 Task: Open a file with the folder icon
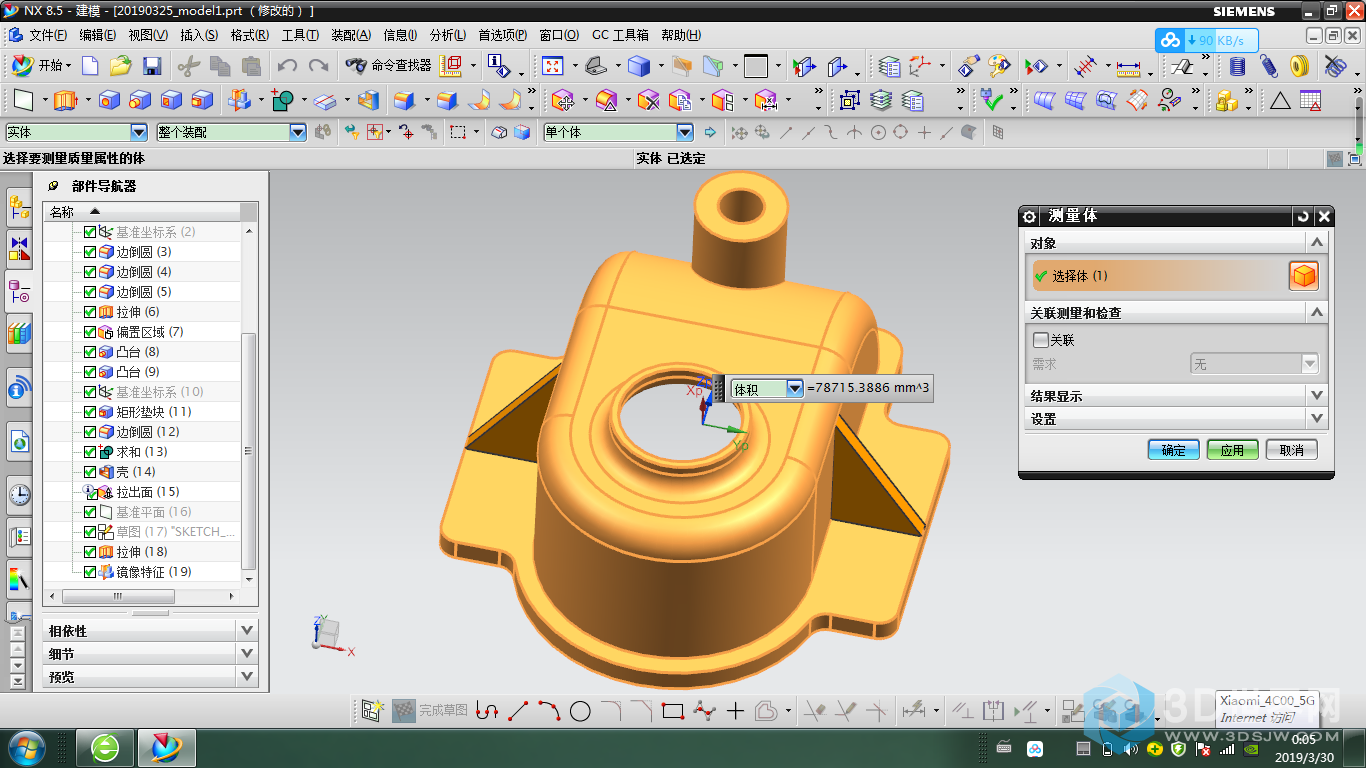pyautogui.click(x=120, y=66)
